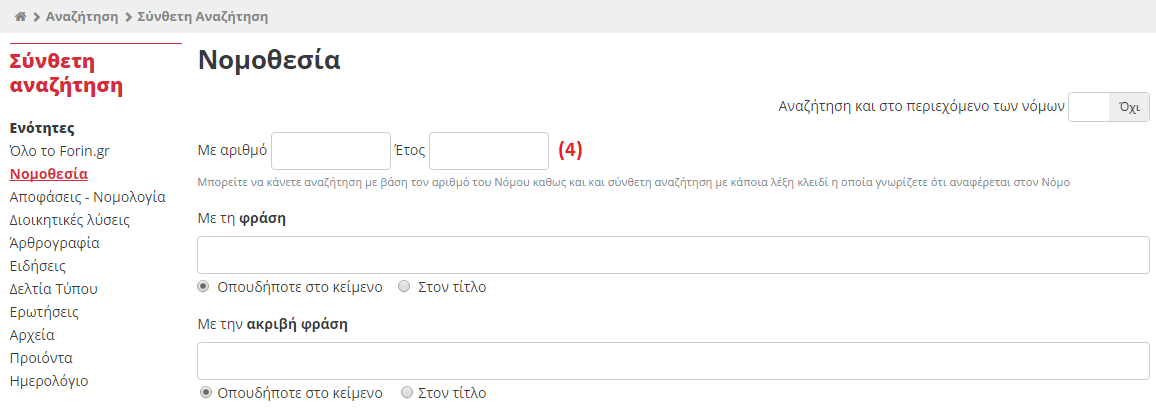
Task: Open Αποφάσεις - Νομολογία section
Action: tap(87, 197)
